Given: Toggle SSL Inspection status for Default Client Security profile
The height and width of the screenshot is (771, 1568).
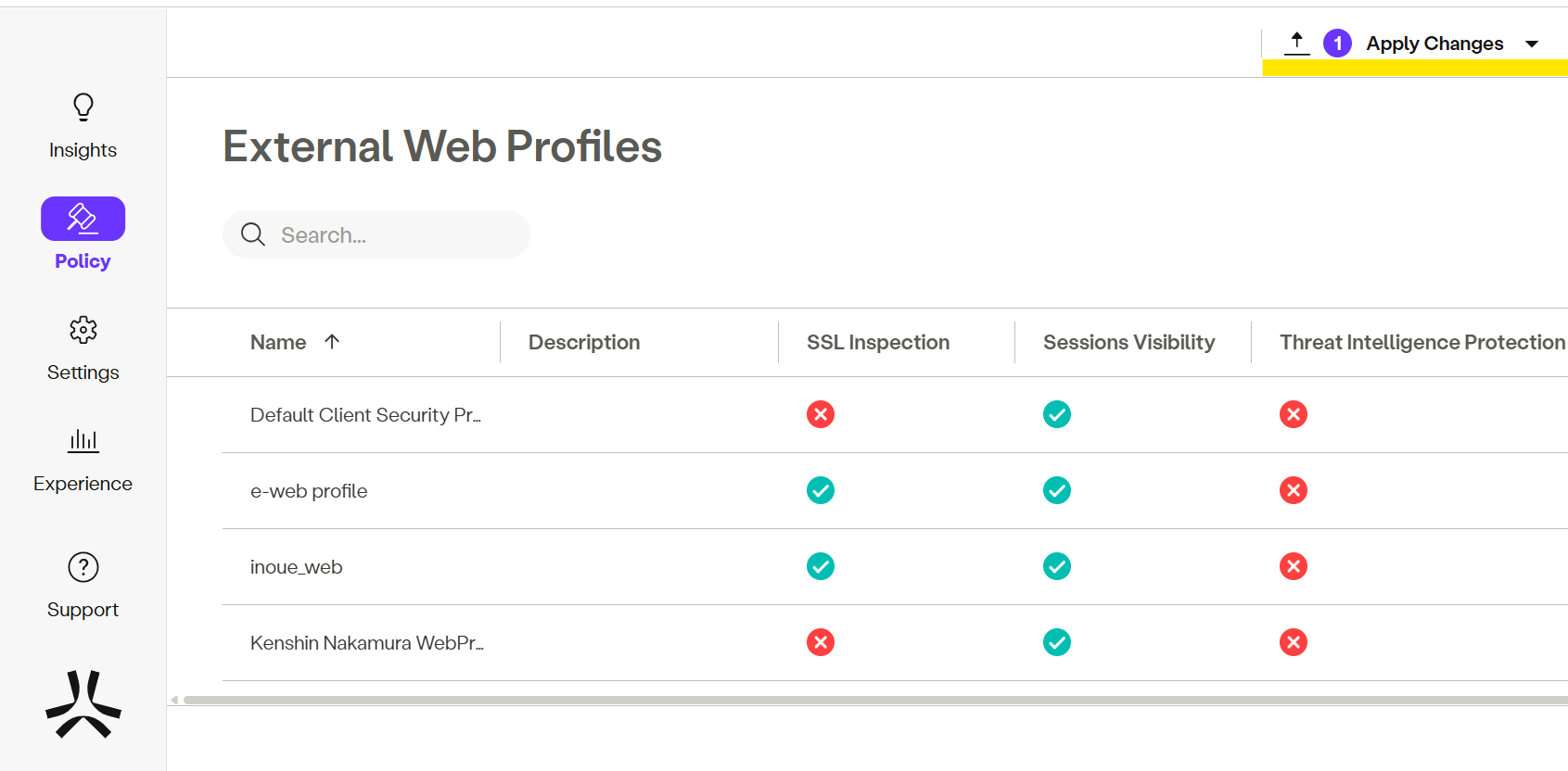Looking at the screenshot, I should [x=821, y=414].
